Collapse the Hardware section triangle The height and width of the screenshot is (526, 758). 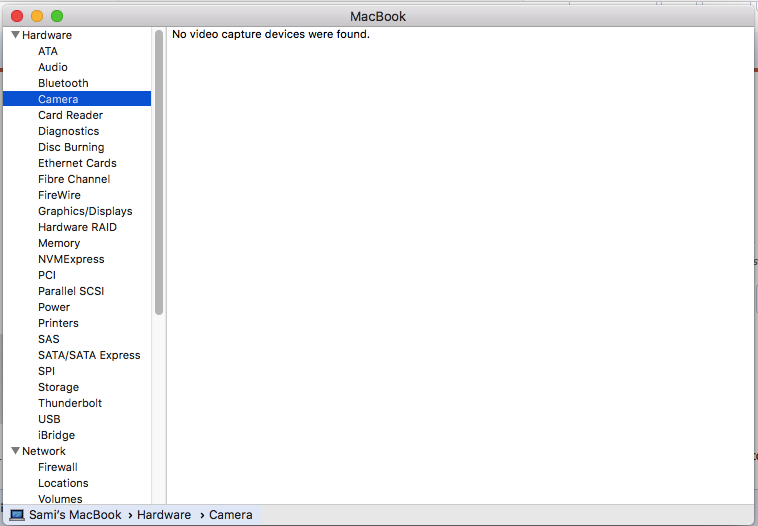pyautogui.click(x=15, y=35)
